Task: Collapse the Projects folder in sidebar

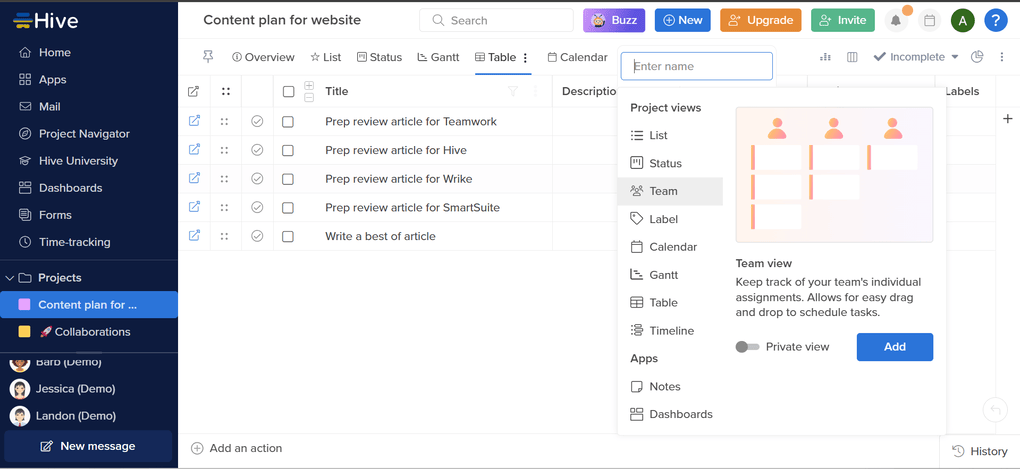Action: point(11,278)
